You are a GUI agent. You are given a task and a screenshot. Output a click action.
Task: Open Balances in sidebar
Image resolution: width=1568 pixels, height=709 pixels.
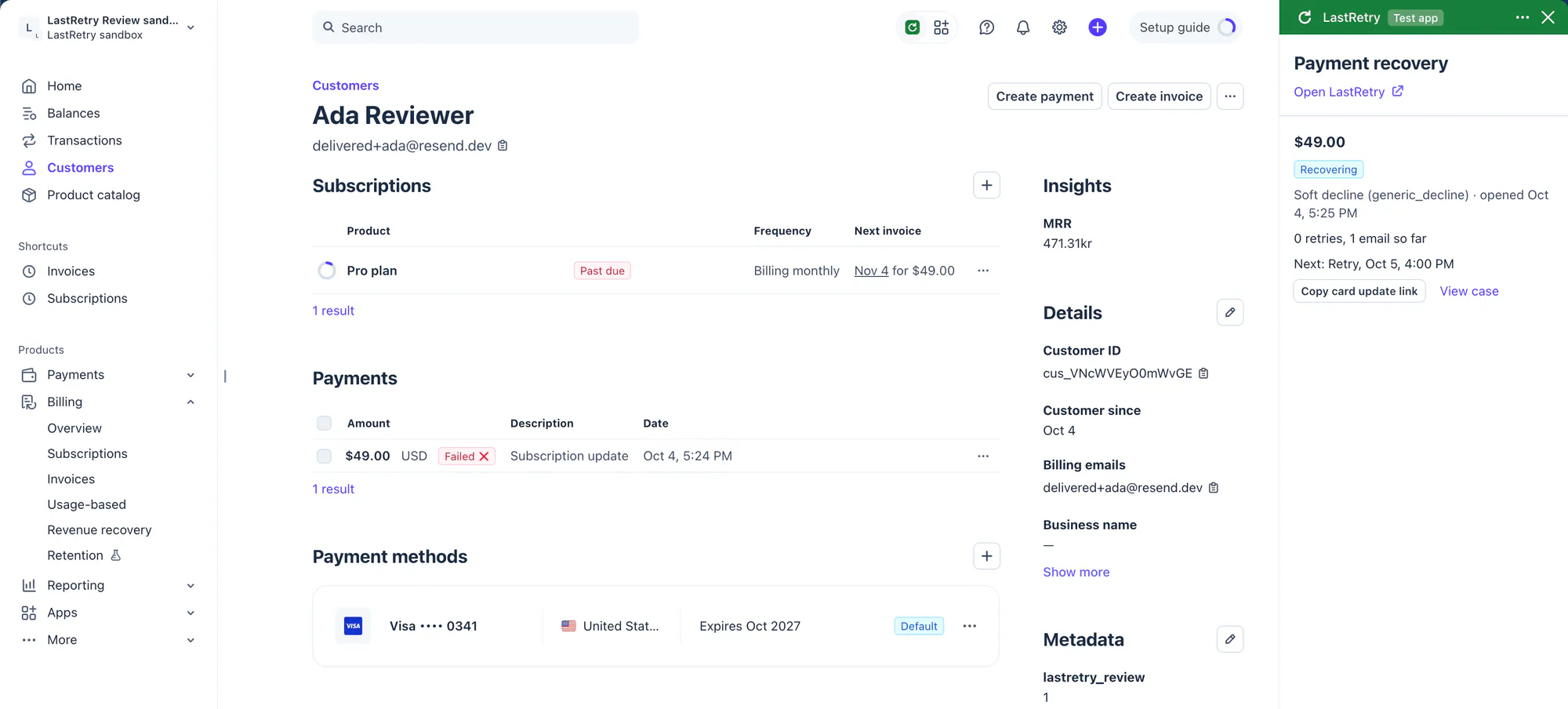pyautogui.click(x=73, y=113)
